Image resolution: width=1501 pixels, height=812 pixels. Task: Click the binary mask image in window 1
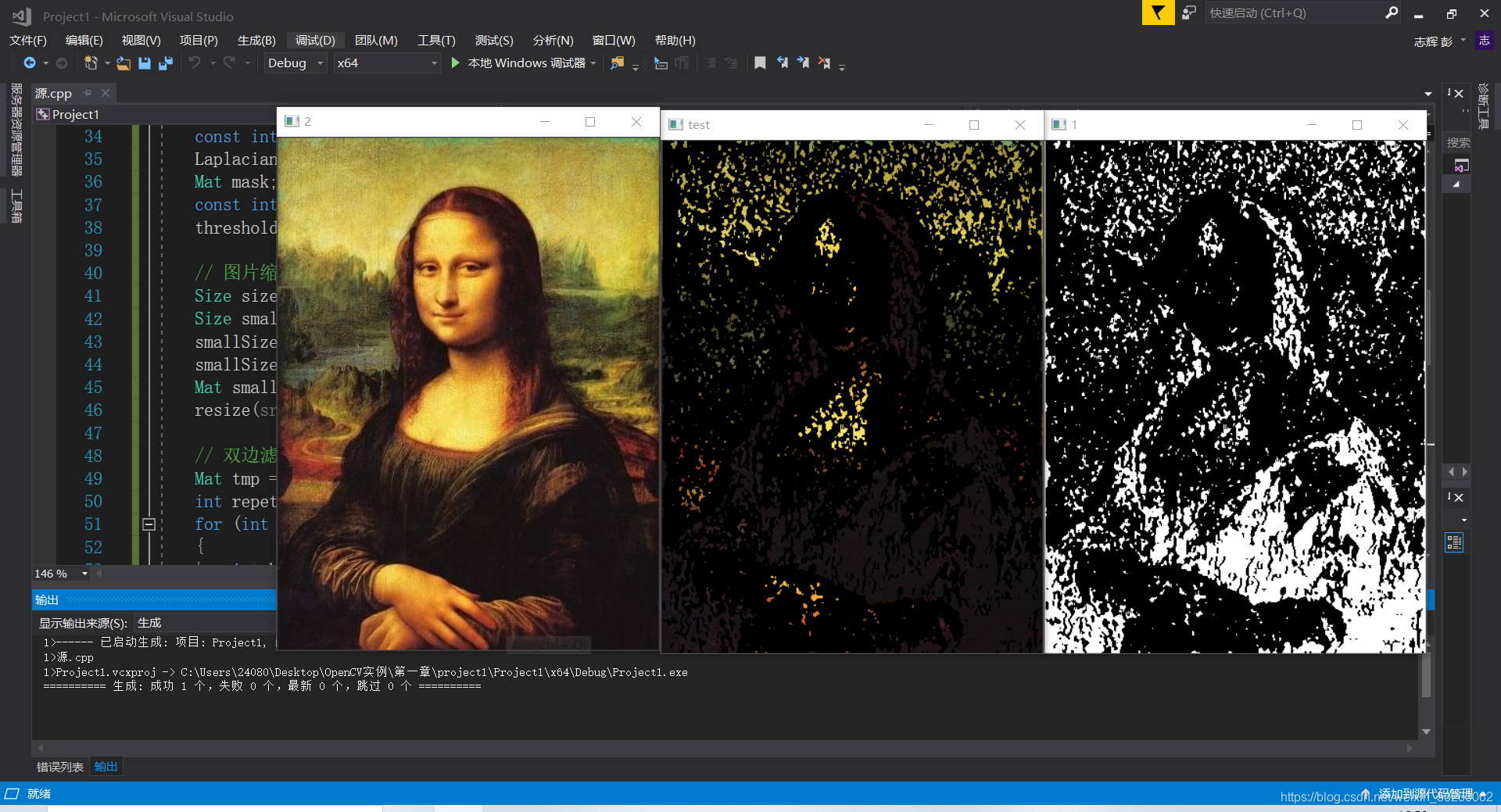point(1235,396)
